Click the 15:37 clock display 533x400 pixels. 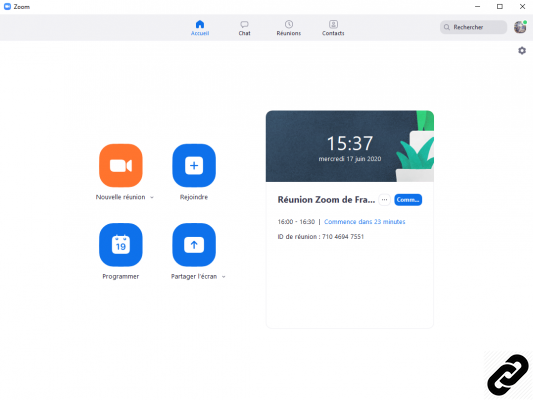[x=350, y=143]
